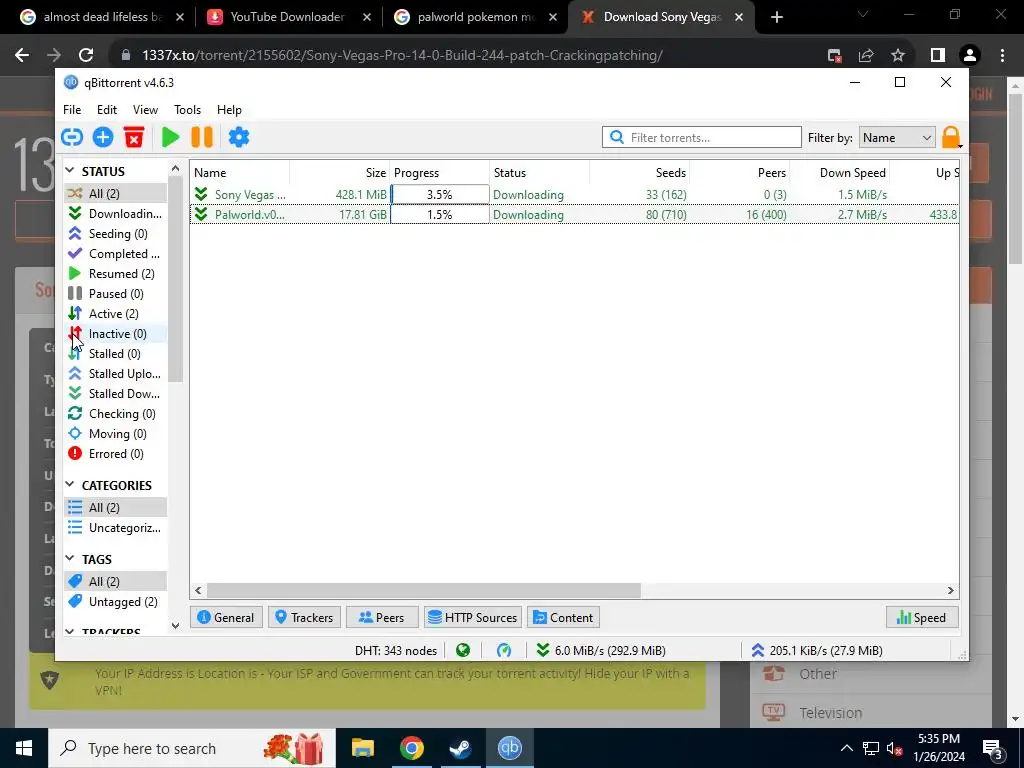Click the search magnifier icon in filter box
Image resolution: width=1024 pixels, height=768 pixels.
click(616, 137)
